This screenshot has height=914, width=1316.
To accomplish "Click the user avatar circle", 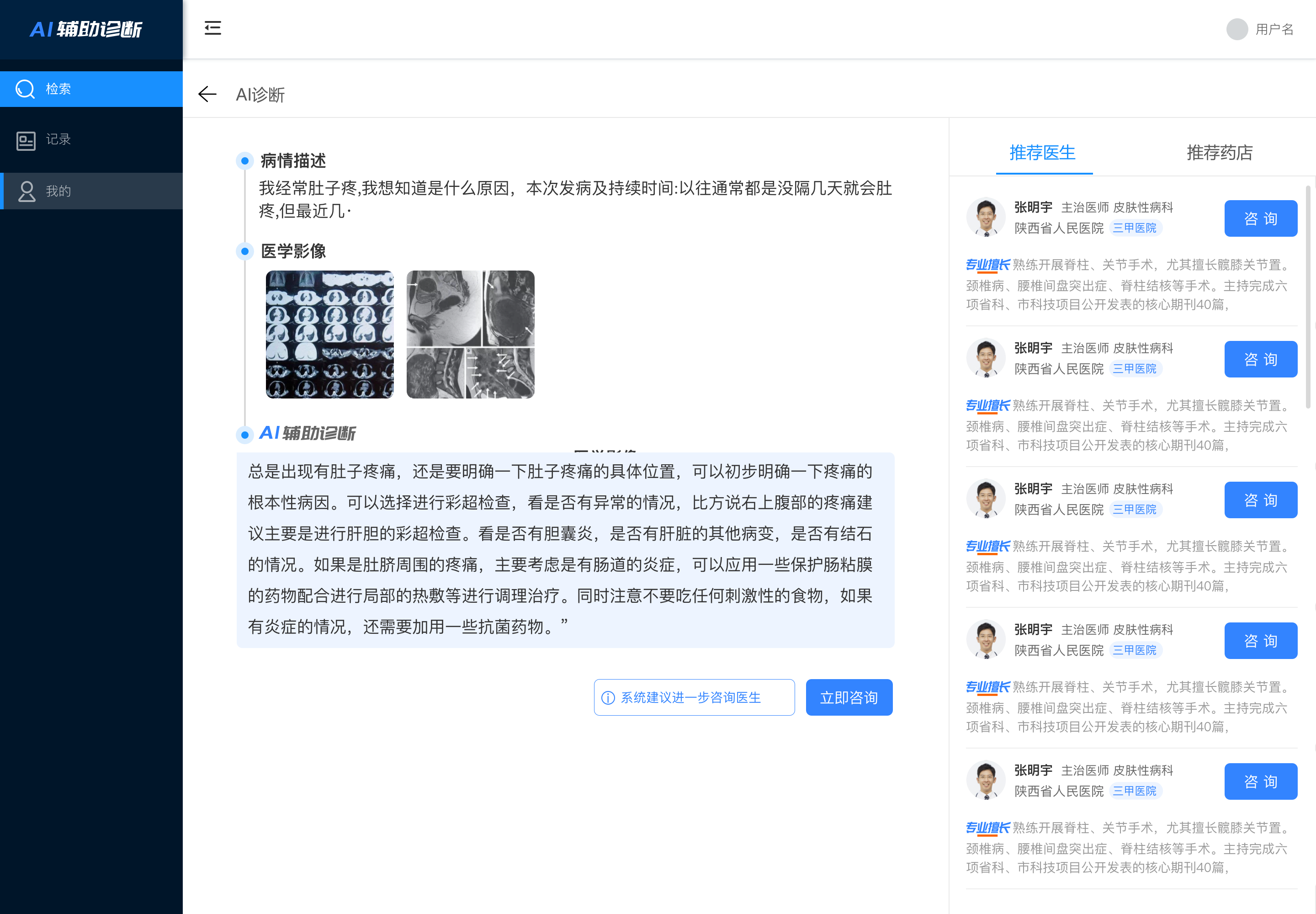I will tap(1236, 29).
